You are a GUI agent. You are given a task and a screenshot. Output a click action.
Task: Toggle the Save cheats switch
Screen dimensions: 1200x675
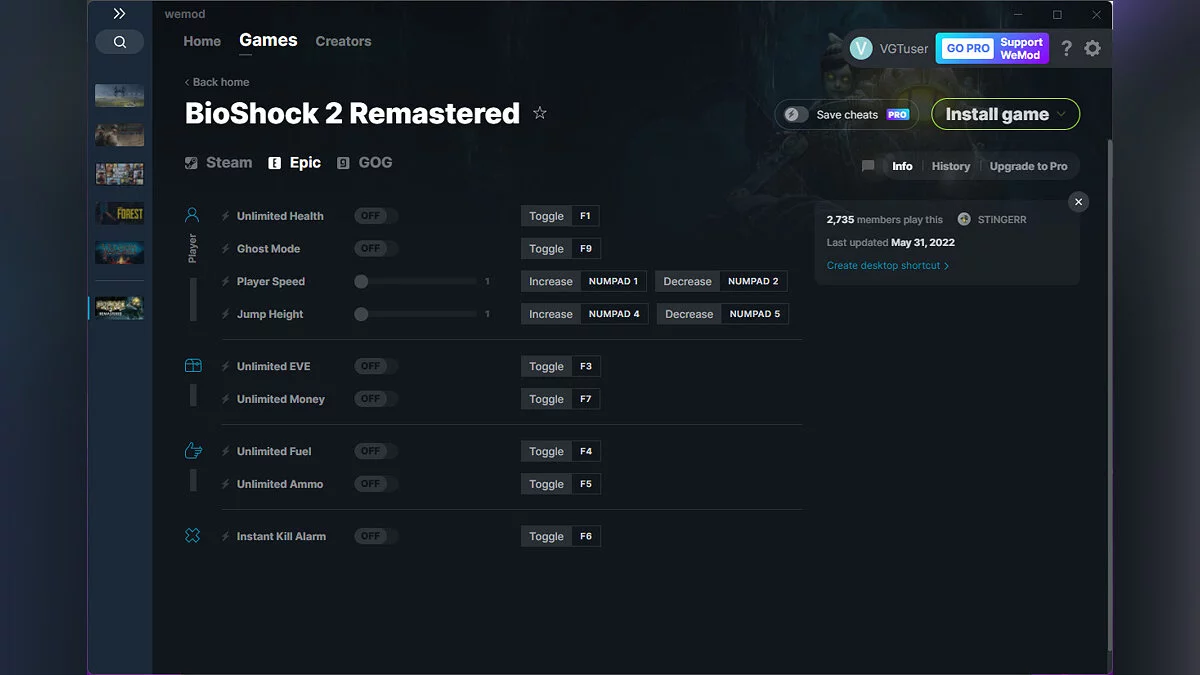pyautogui.click(x=796, y=114)
